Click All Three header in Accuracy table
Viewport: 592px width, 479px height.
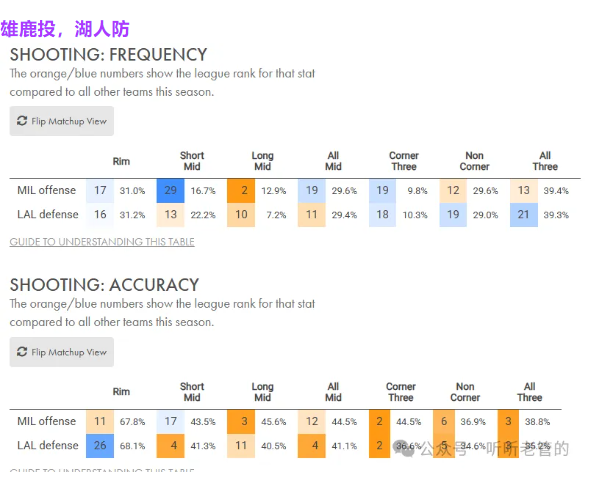tap(529, 392)
